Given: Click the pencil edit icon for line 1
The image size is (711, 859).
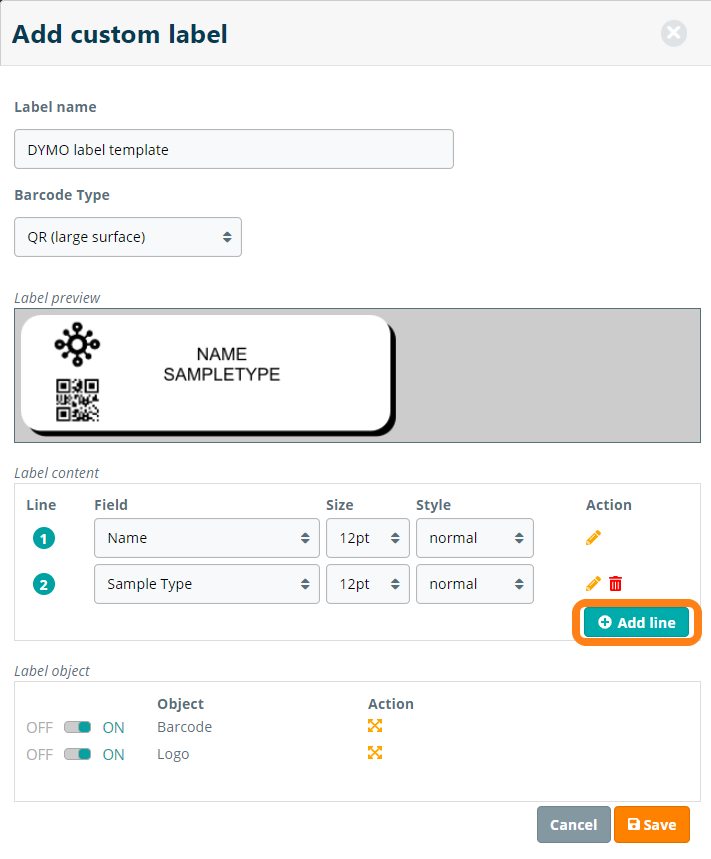Looking at the screenshot, I should point(593,538).
